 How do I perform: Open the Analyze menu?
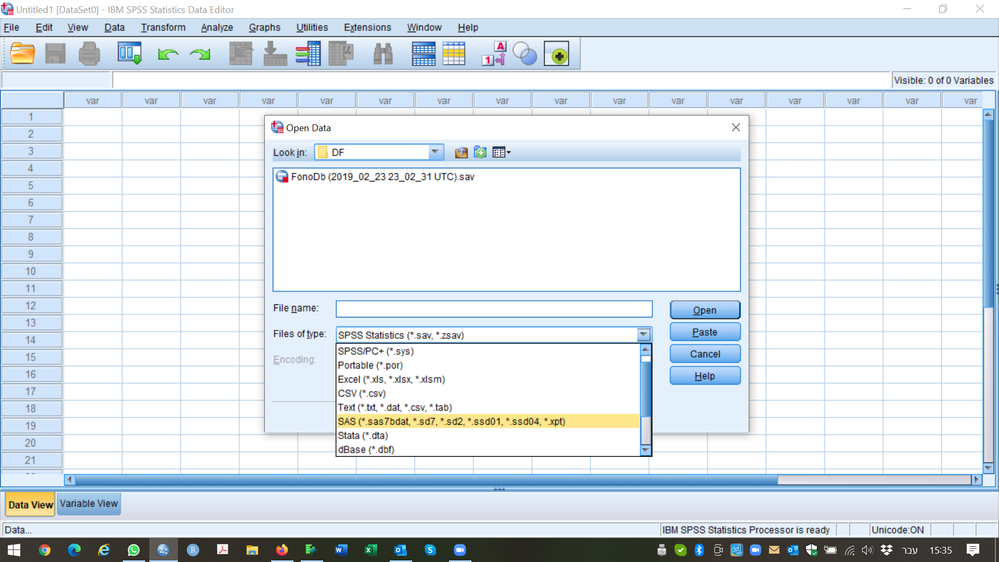[217, 27]
